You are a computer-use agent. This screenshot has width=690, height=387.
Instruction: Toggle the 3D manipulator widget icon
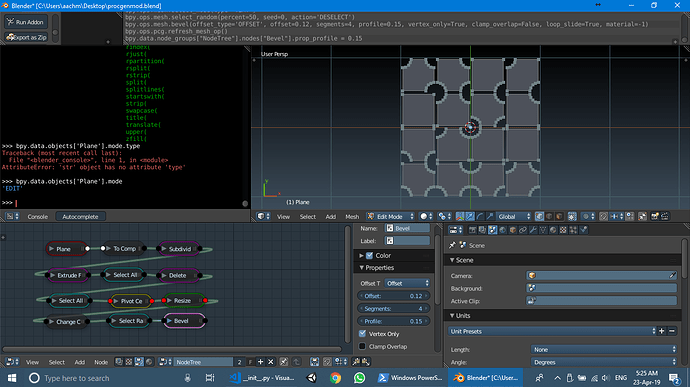[460, 216]
